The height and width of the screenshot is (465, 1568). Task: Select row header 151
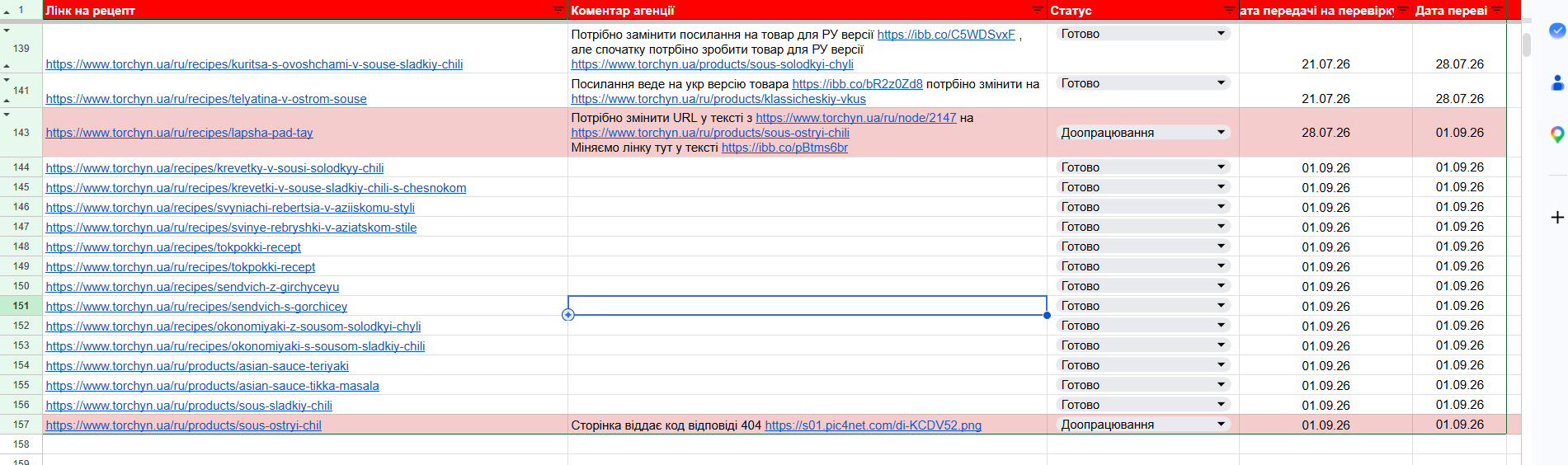click(21, 306)
